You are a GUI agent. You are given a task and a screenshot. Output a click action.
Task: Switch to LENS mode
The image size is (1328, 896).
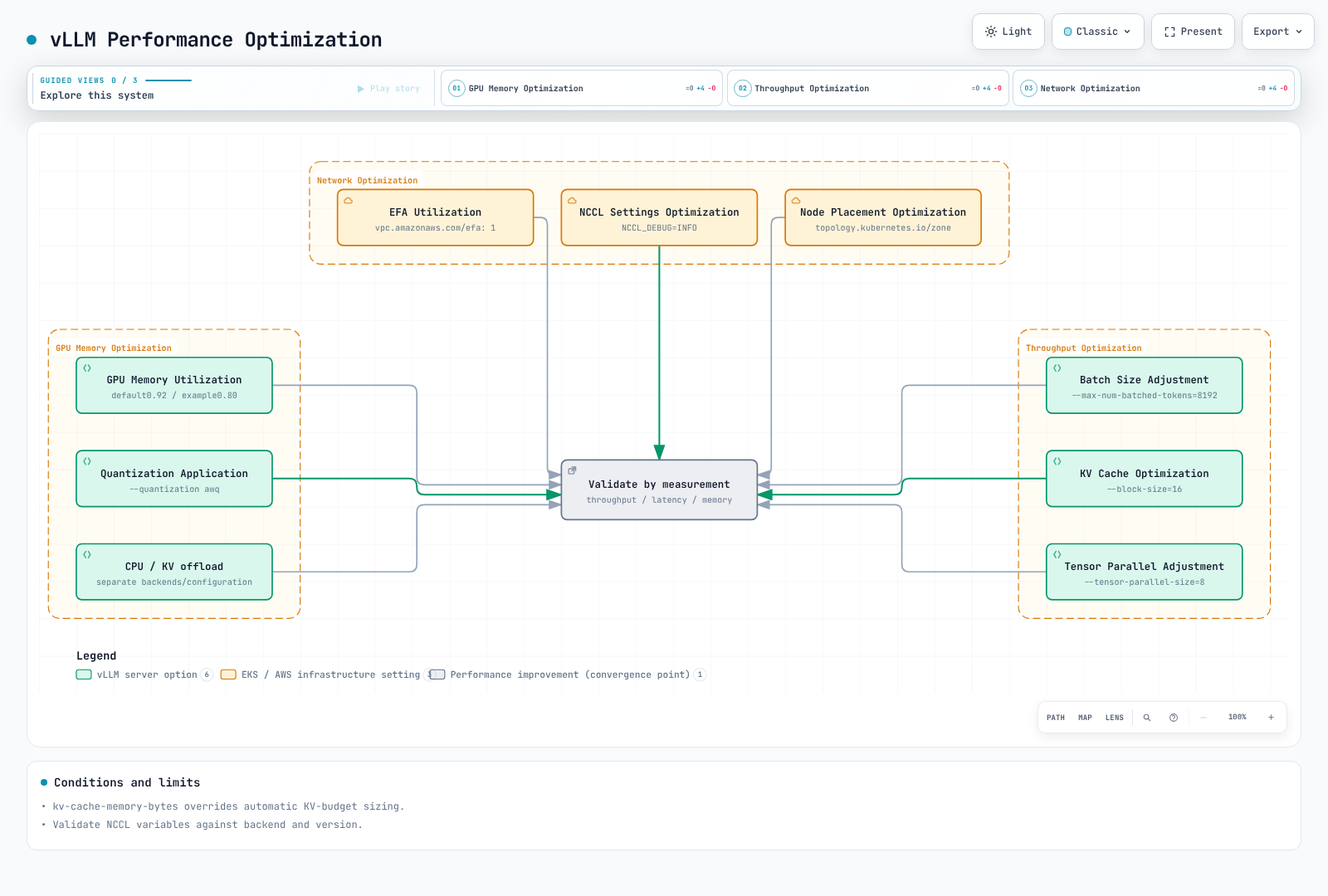1115,718
